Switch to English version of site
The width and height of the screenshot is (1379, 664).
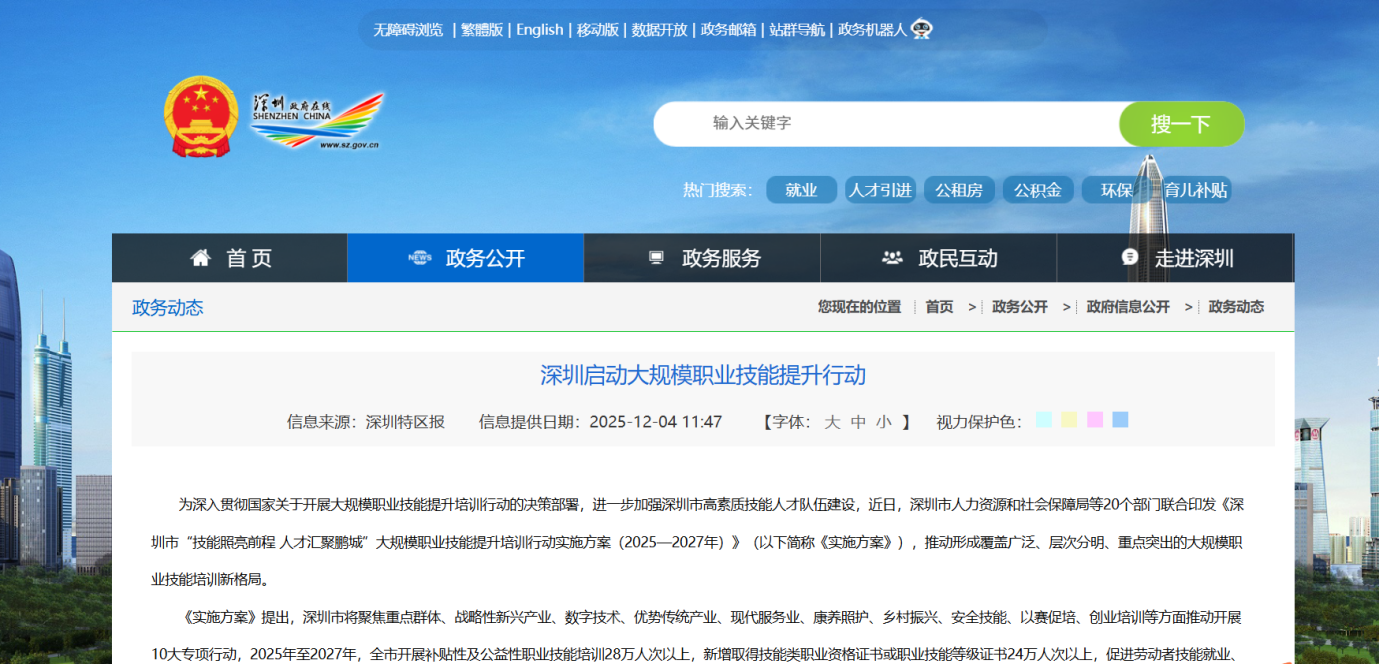point(540,30)
